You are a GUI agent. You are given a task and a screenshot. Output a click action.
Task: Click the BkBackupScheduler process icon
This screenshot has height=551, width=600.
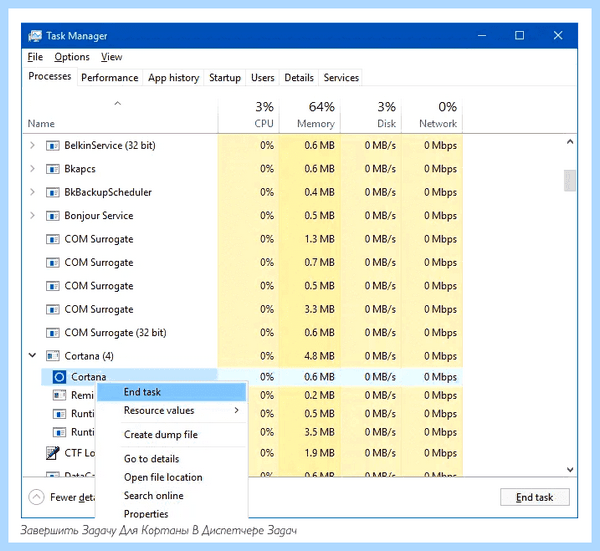pos(52,192)
